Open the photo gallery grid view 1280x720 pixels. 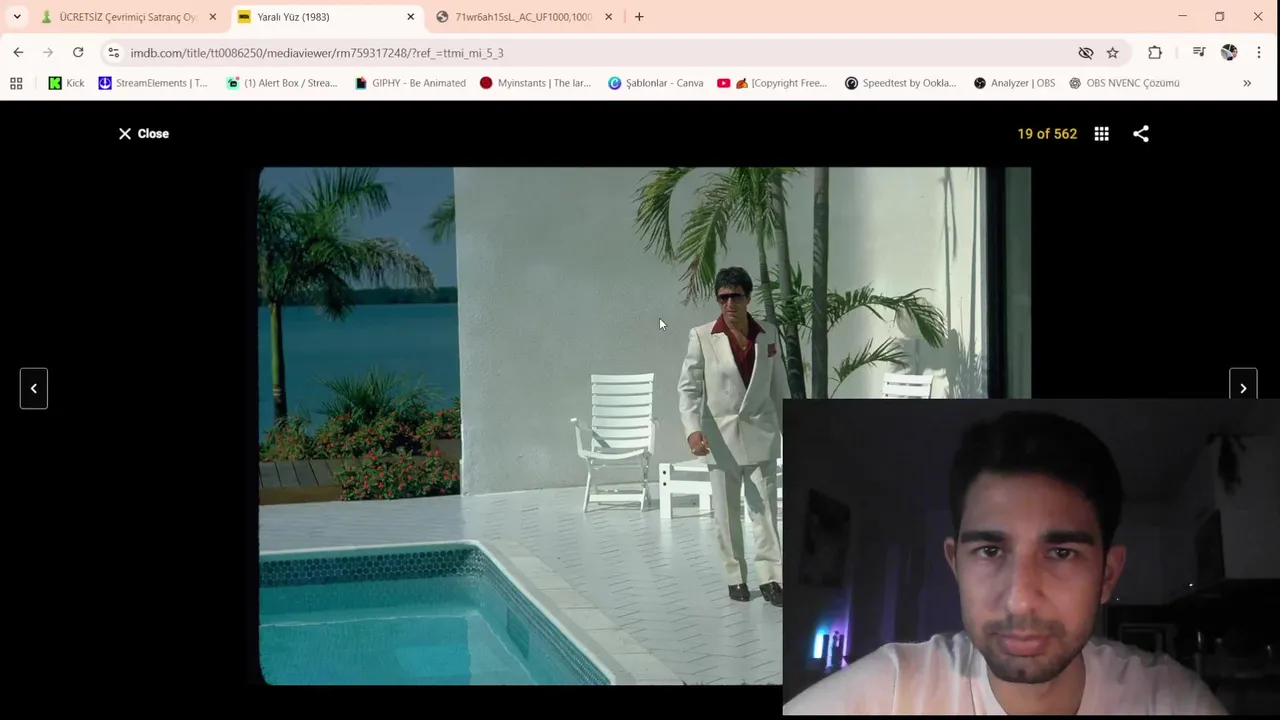(1101, 134)
